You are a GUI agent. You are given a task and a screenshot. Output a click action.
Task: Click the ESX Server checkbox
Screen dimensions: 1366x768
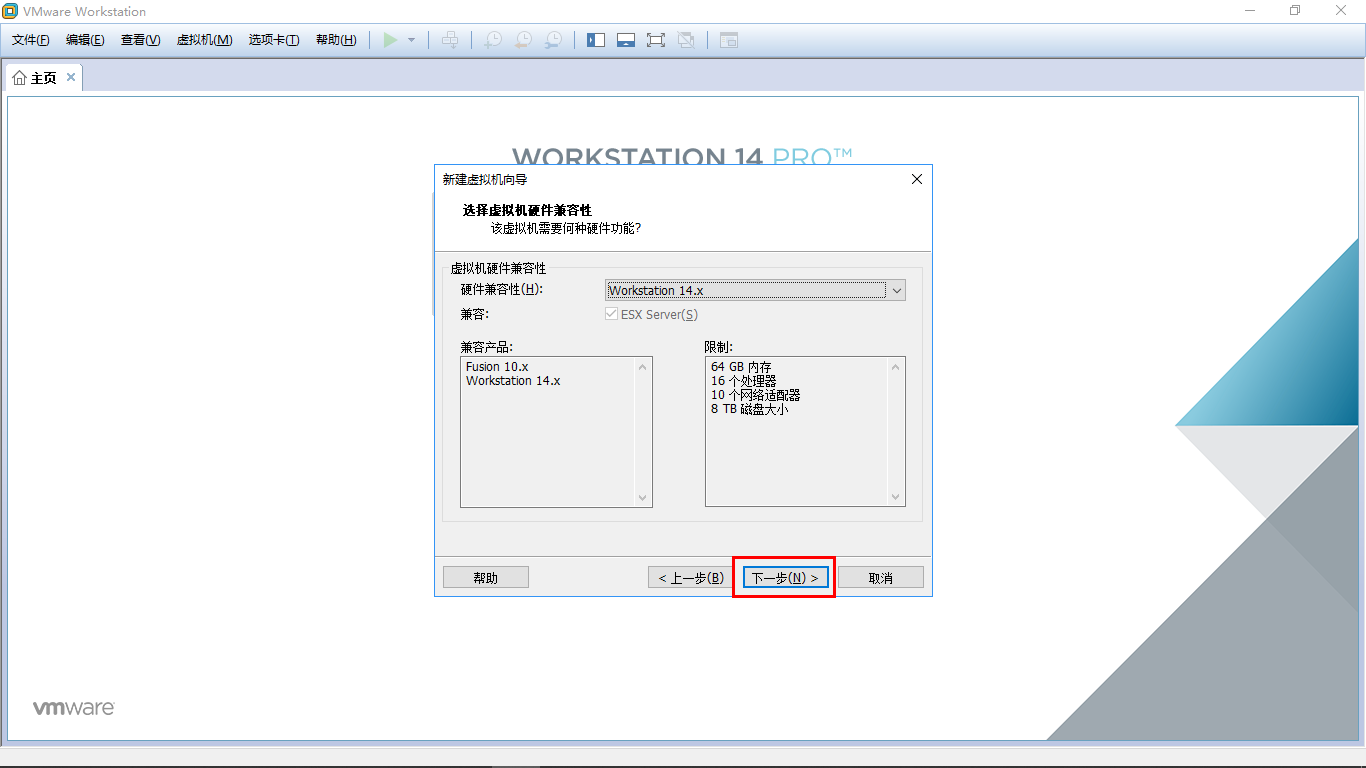pyautogui.click(x=611, y=314)
